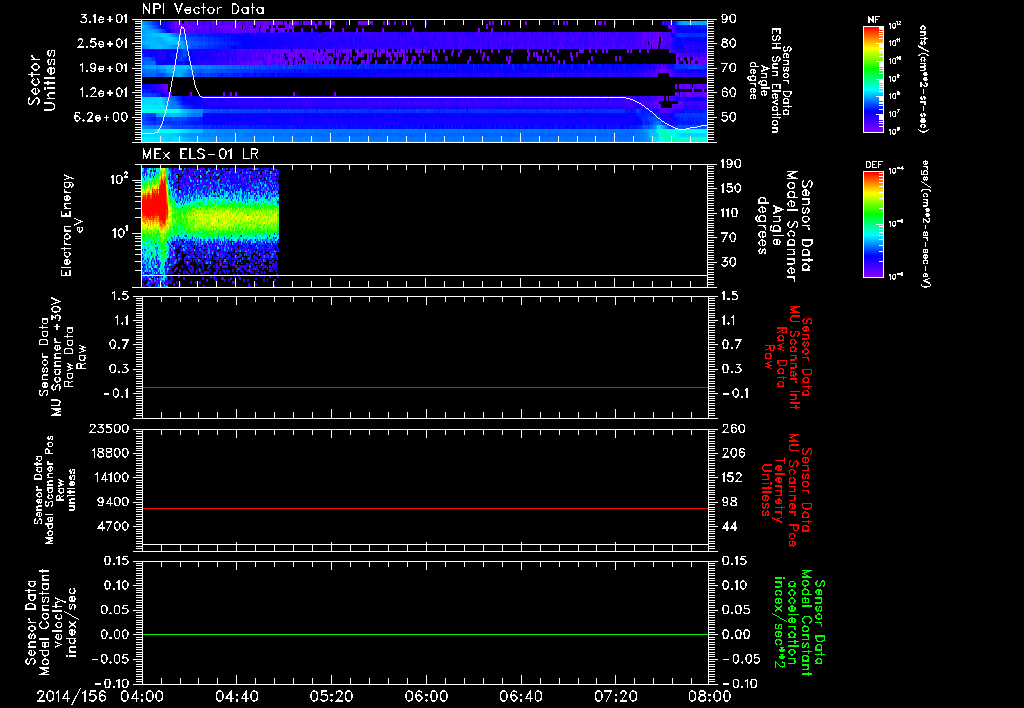
Task: Click the 190 scanner angle tick
Action: pos(732,164)
